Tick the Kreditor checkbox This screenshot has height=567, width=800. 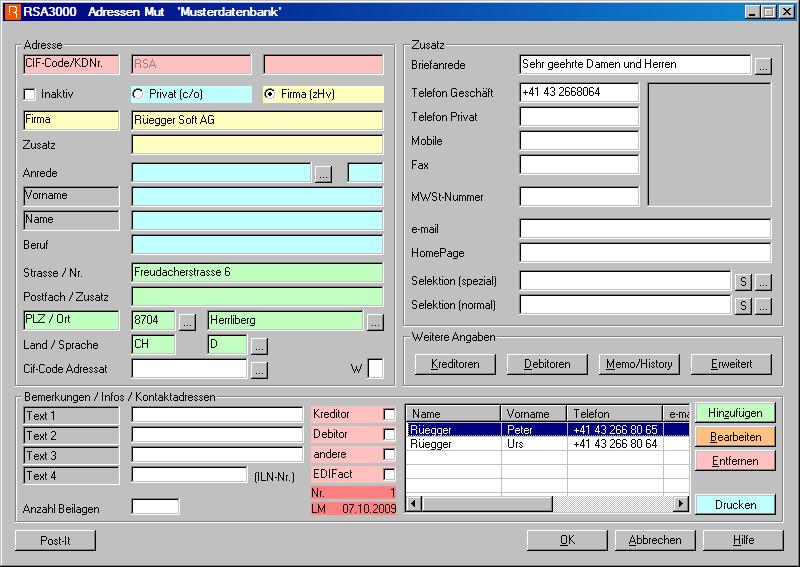(x=389, y=414)
